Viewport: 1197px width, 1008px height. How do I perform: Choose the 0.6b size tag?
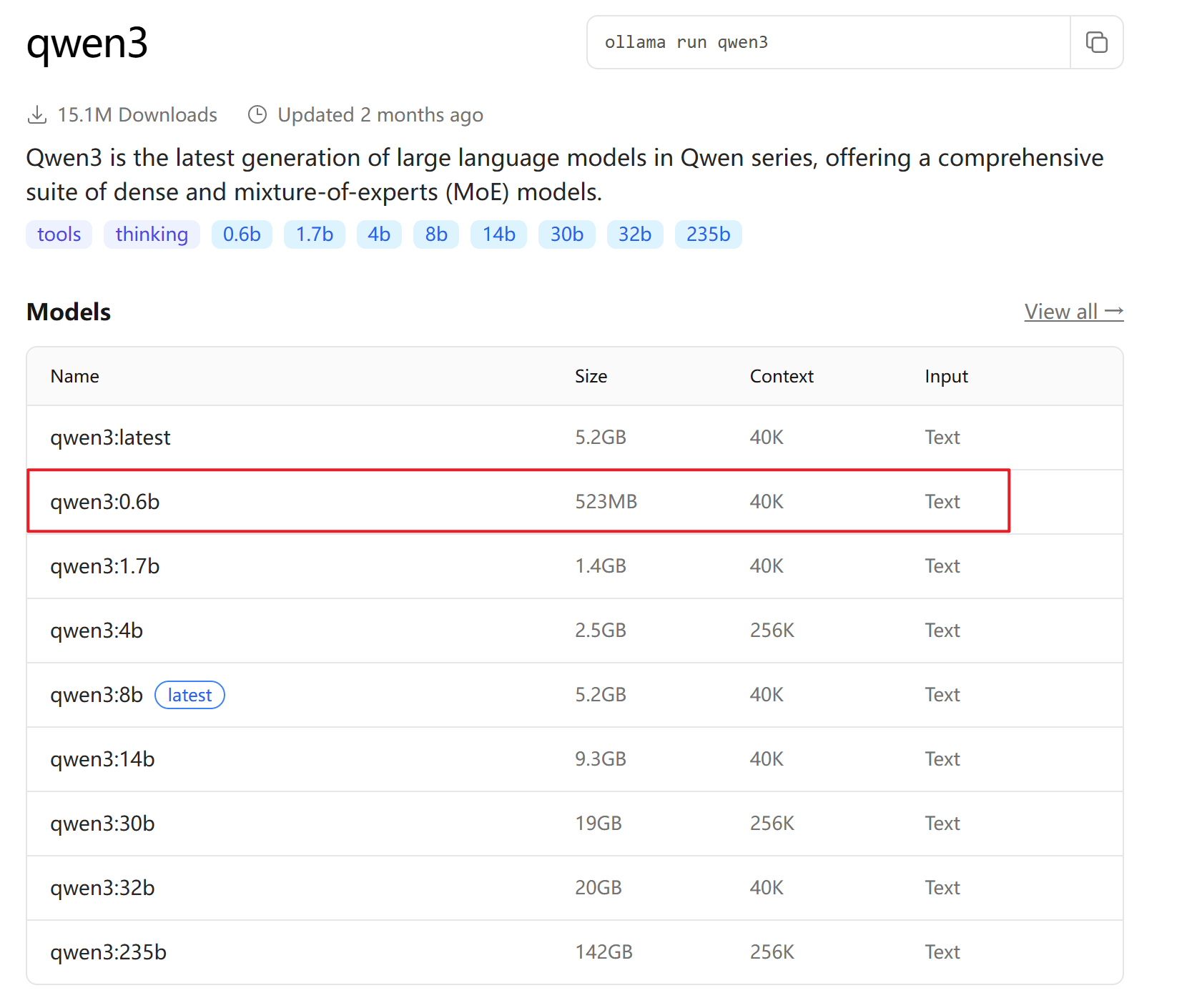point(242,234)
